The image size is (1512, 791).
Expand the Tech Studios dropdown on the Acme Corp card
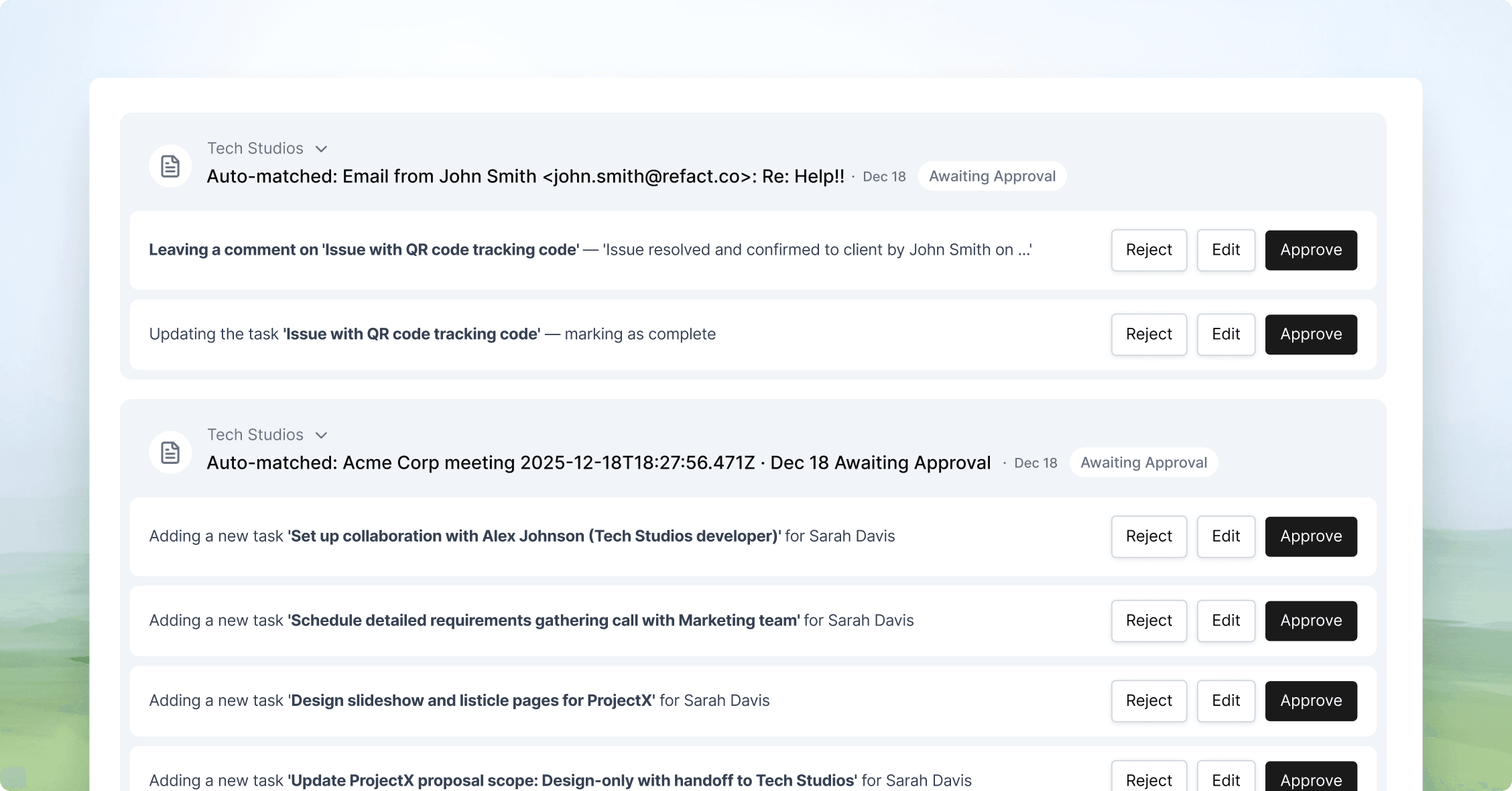(321, 434)
